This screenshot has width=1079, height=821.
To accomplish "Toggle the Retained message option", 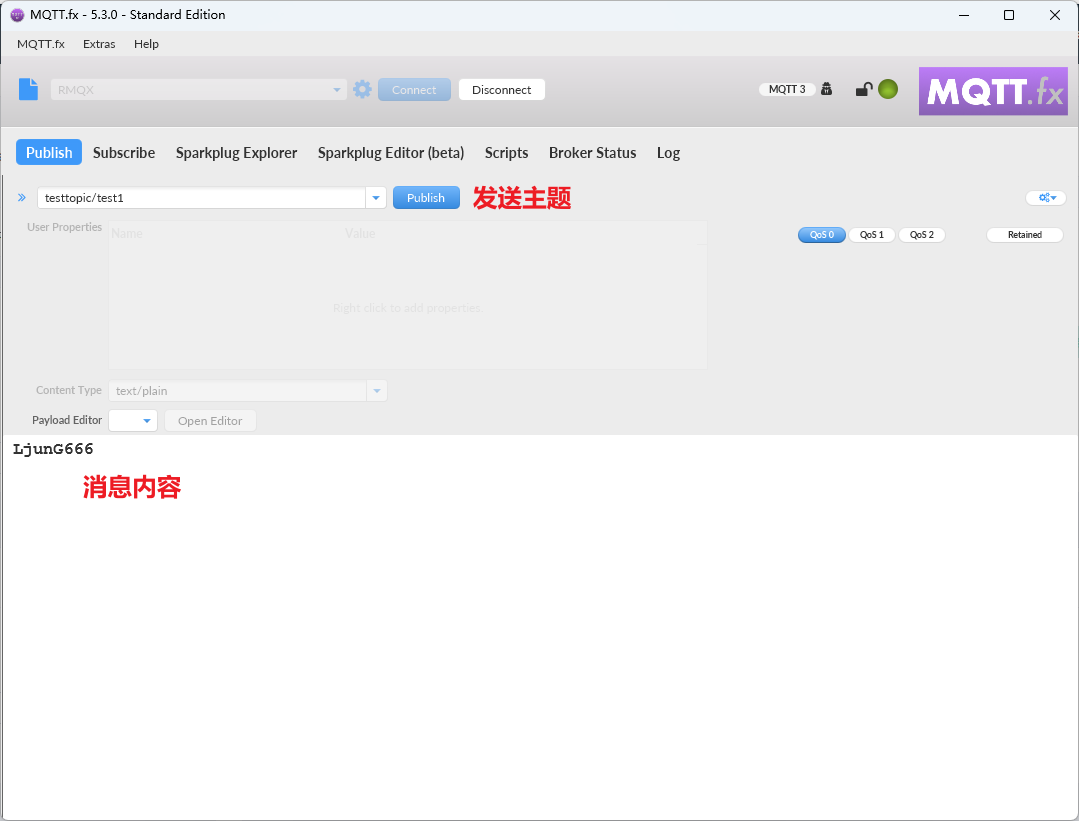I will 1025,235.
